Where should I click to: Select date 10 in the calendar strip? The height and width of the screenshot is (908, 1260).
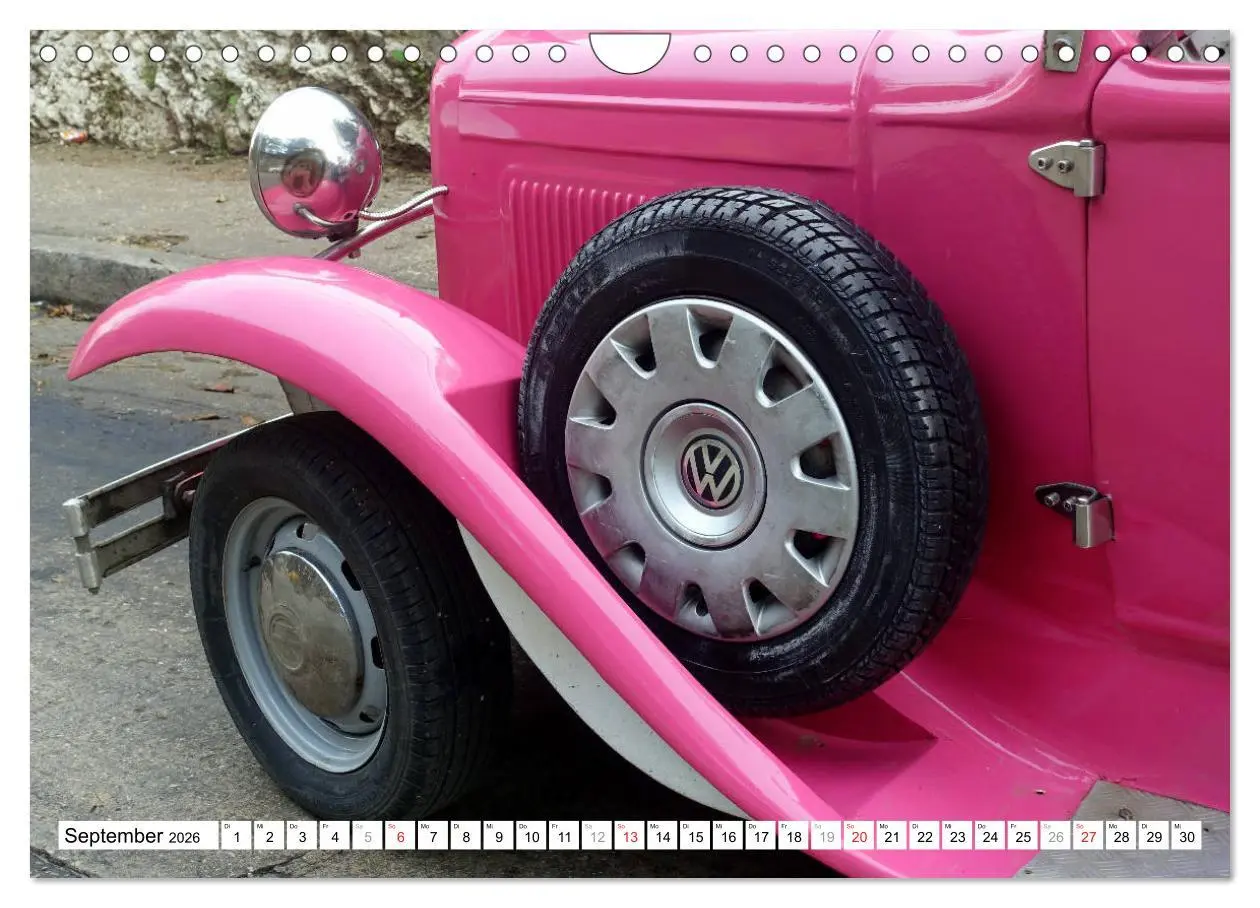coord(531,836)
